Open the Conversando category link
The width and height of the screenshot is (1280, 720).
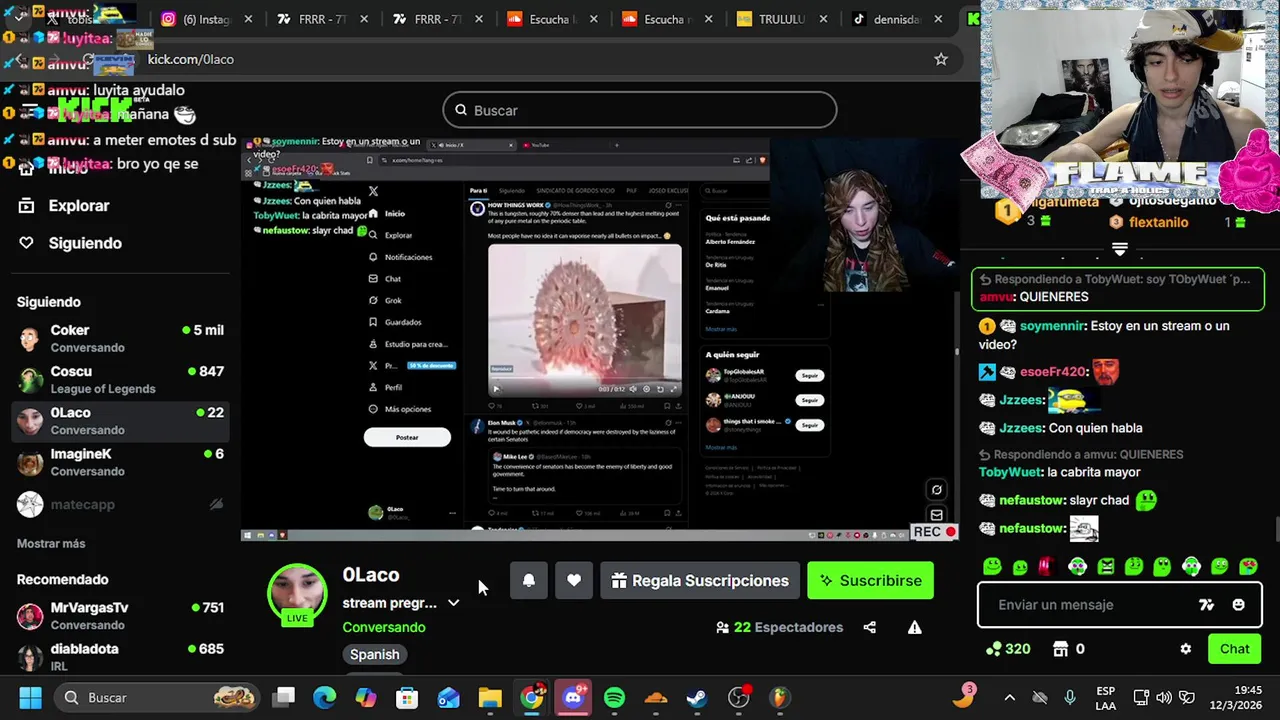click(384, 627)
